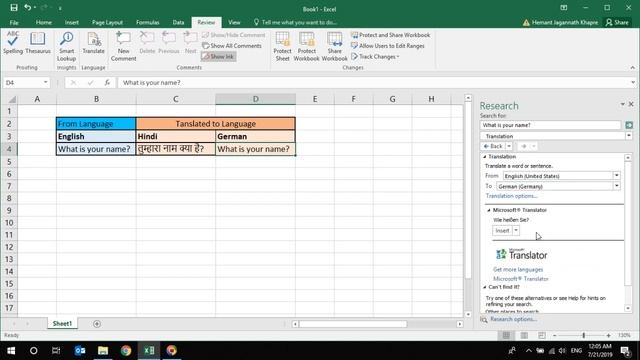Toggle Show/Hide Comment
The width and height of the screenshot is (640, 360).
point(233,35)
